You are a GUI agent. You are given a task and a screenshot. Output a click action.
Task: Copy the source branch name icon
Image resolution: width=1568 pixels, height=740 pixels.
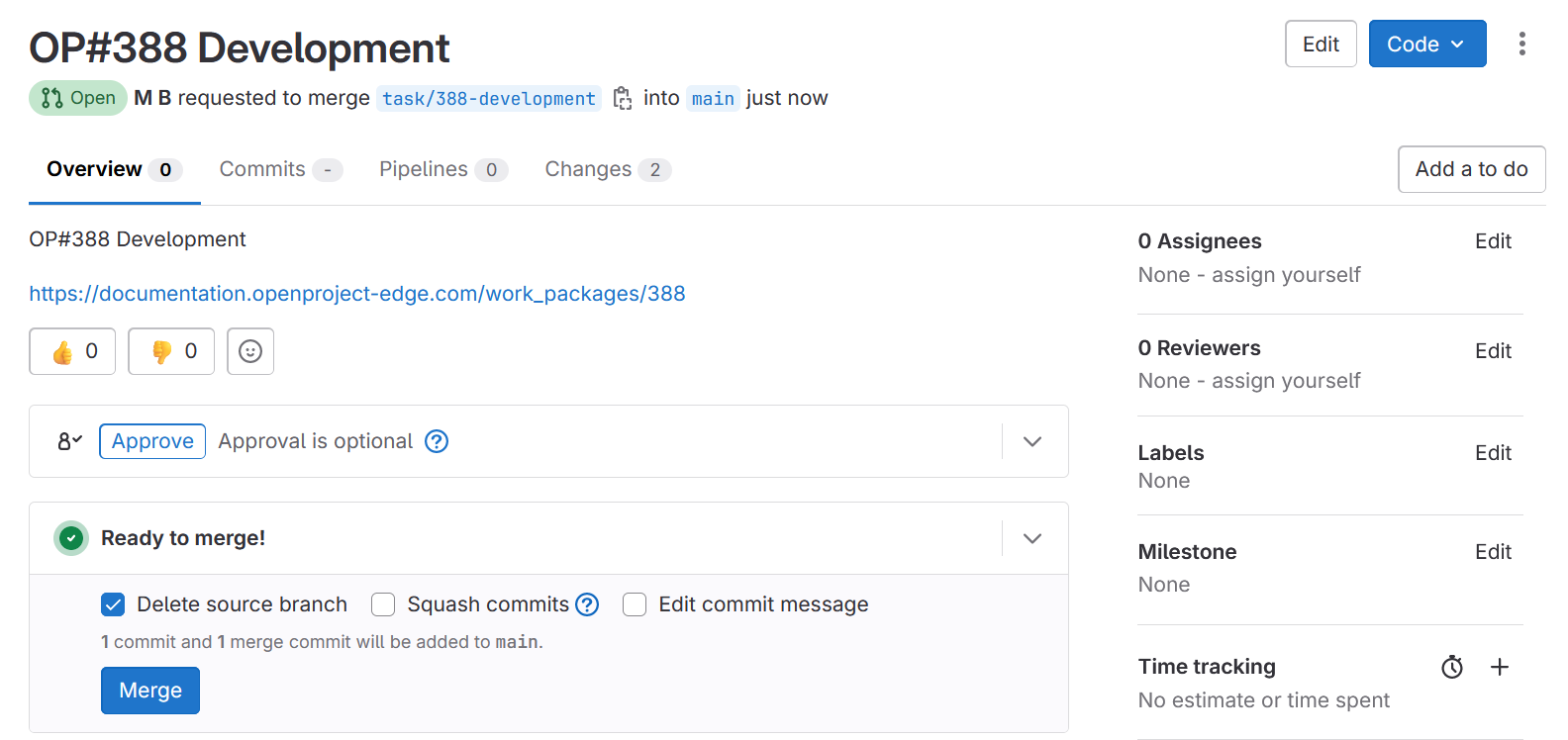coord(623,98)
